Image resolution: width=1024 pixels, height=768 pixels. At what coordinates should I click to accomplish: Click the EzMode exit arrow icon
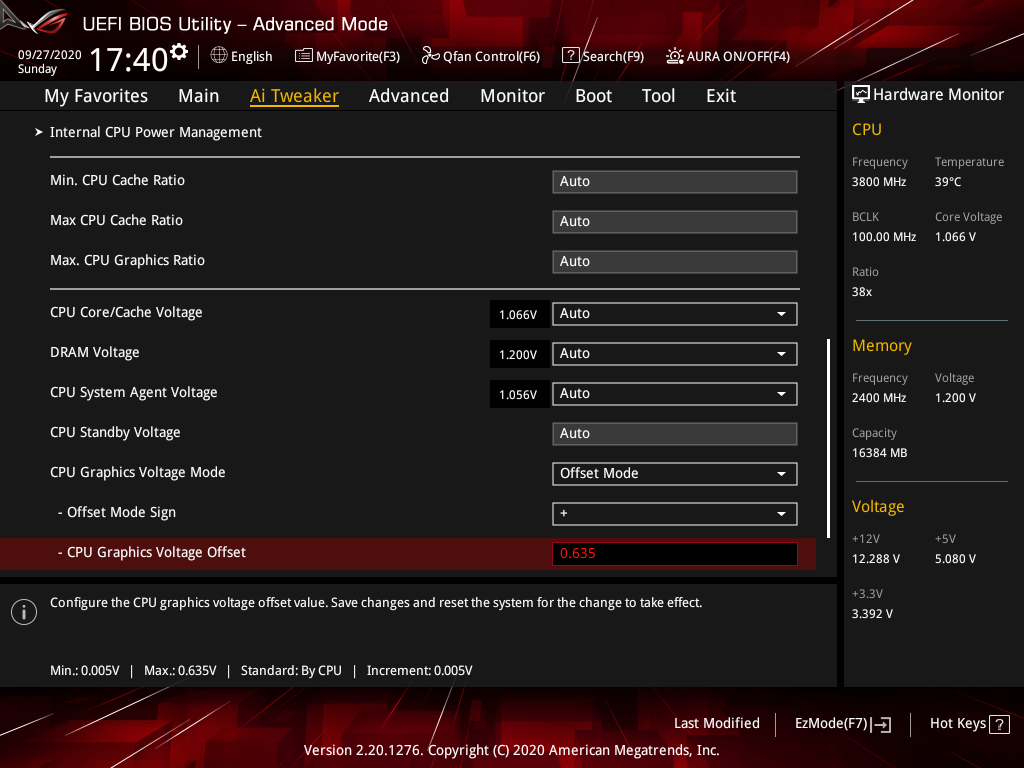pos(882,724)
